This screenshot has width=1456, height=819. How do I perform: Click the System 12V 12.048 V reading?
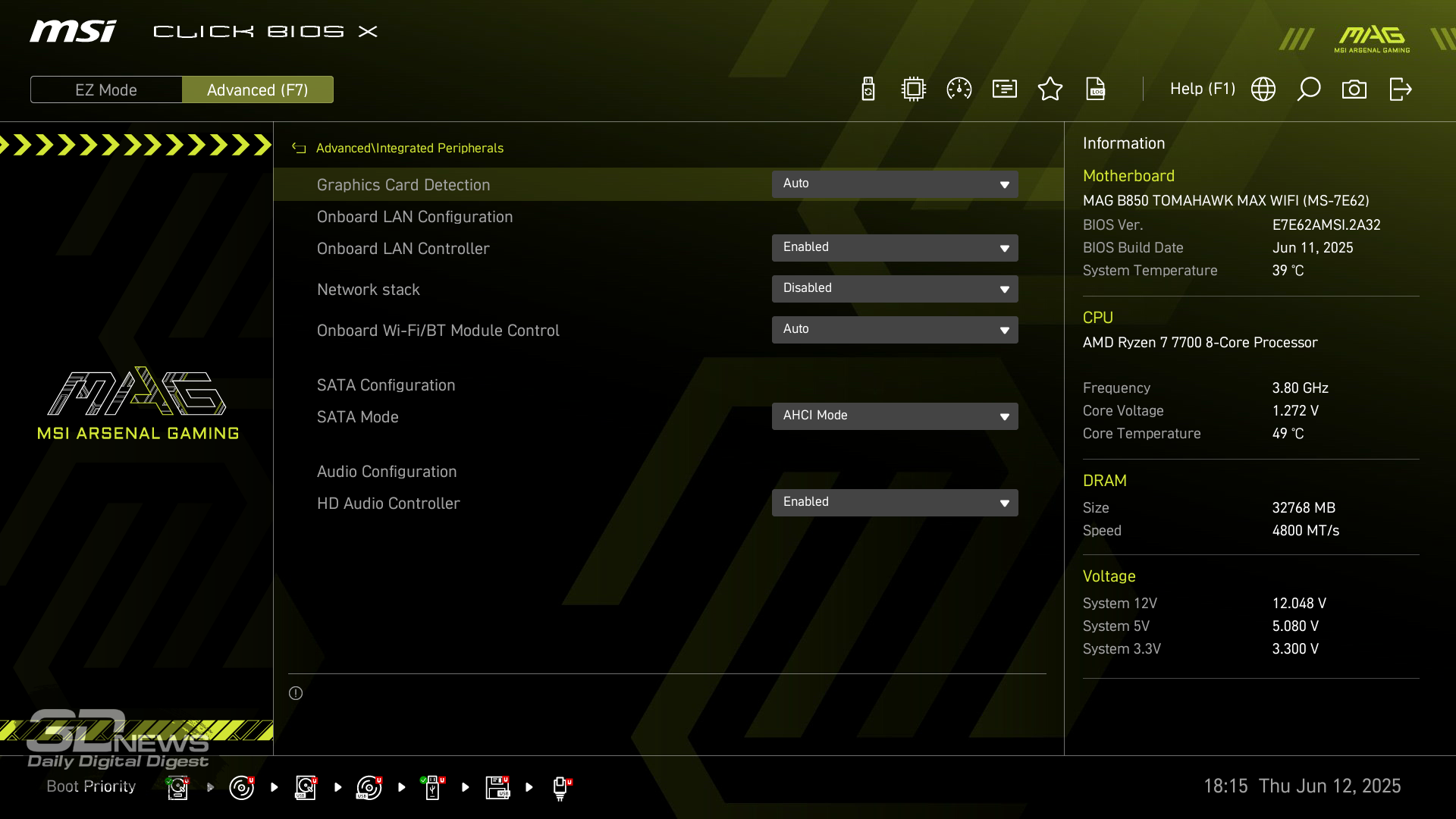point(1299,604)
